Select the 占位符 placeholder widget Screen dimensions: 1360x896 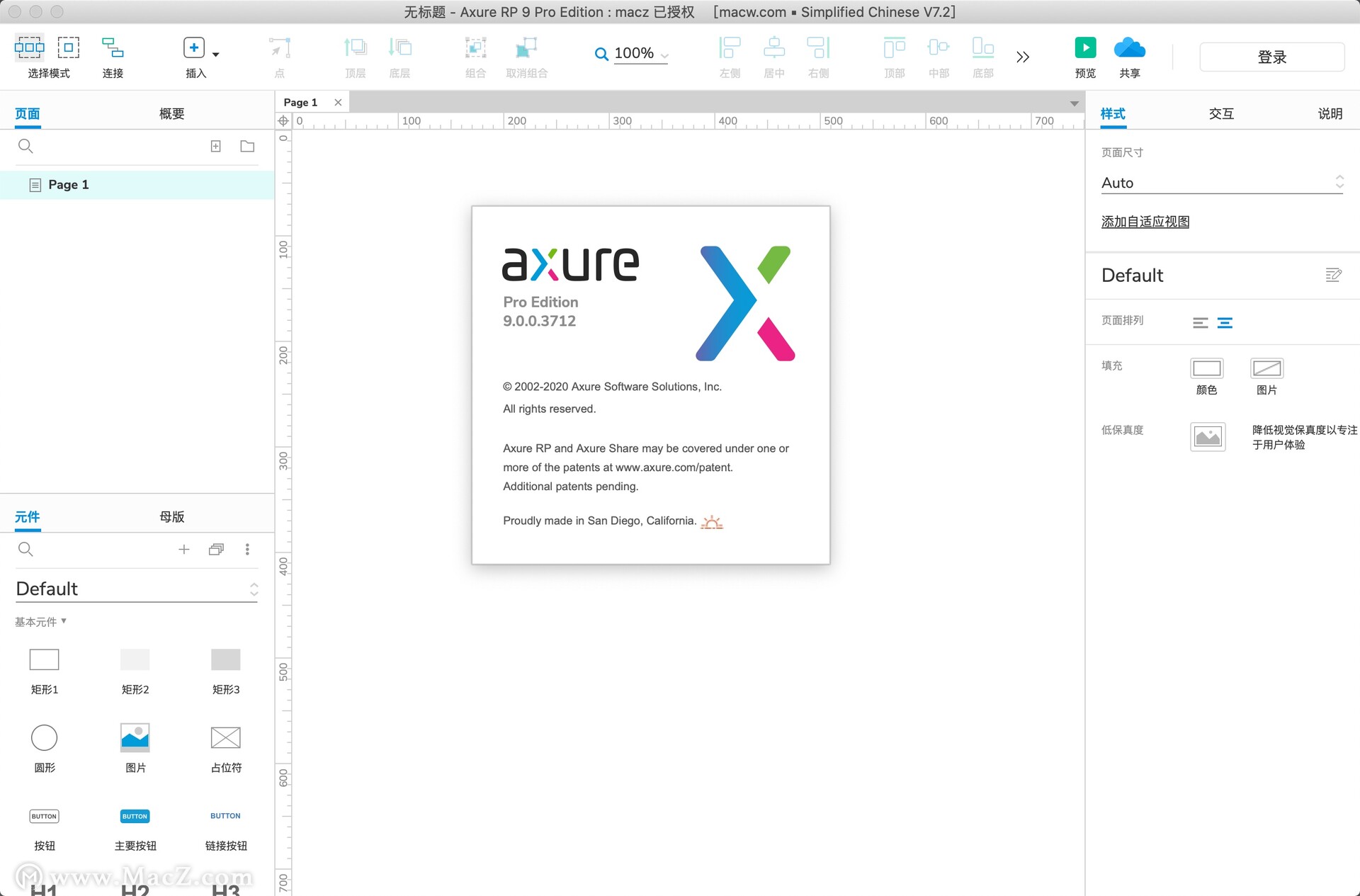226,748
